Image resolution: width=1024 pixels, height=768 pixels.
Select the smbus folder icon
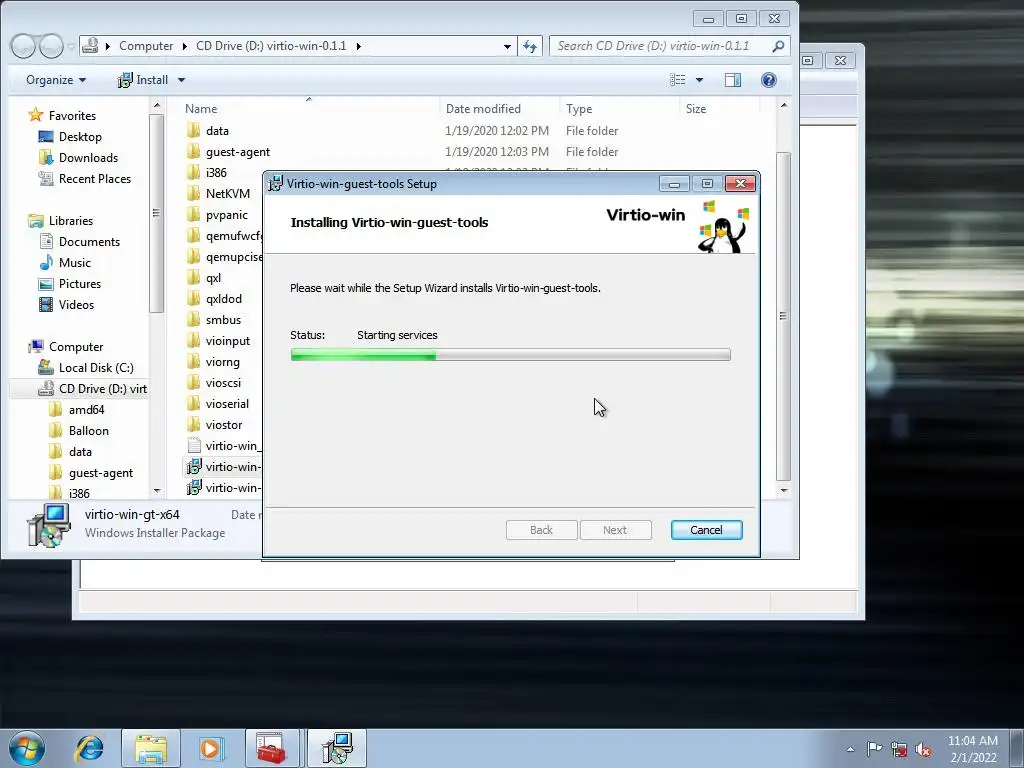coord(193,319)
